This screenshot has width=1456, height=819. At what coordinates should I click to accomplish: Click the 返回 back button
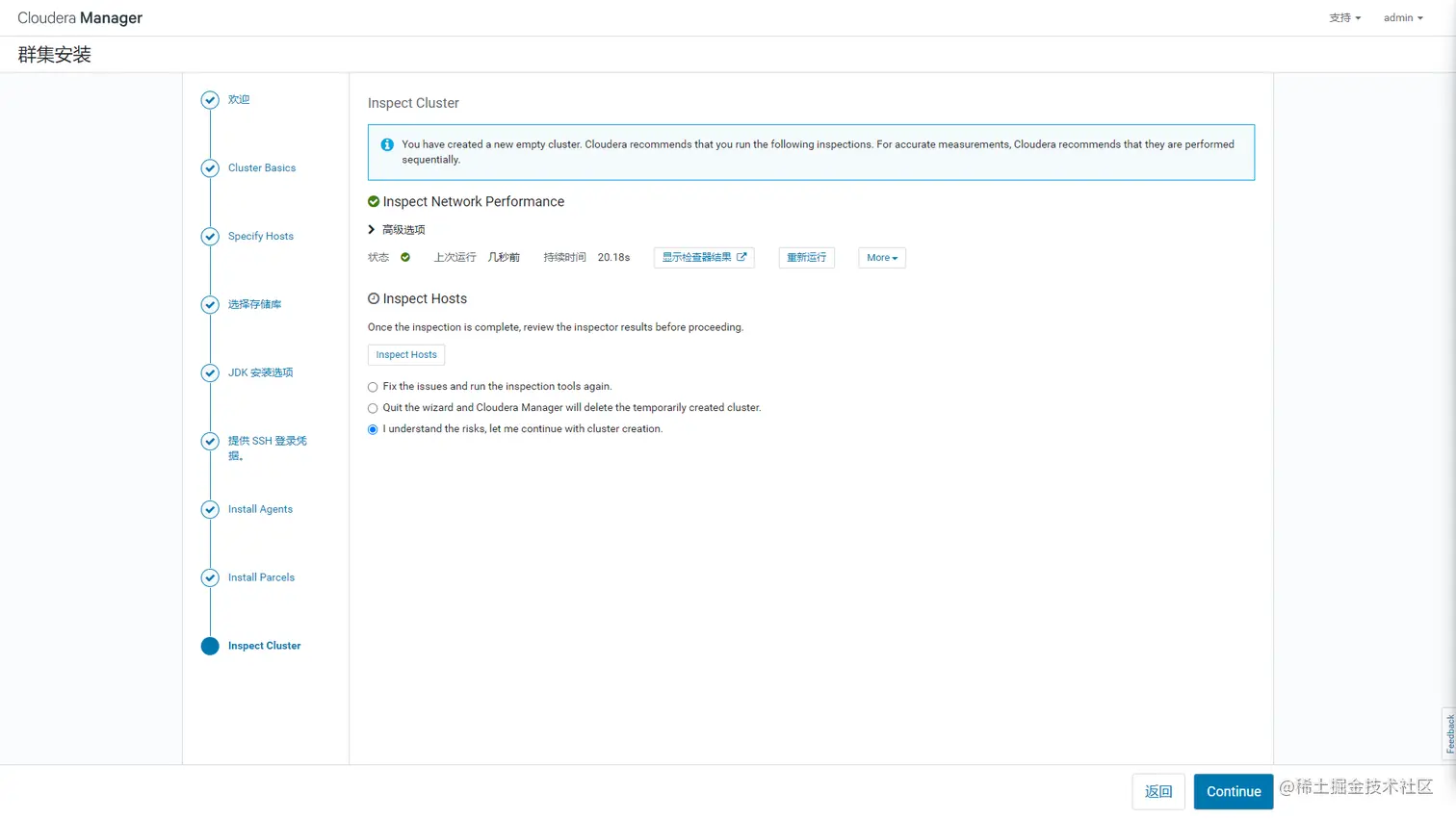click(1158, 792)
